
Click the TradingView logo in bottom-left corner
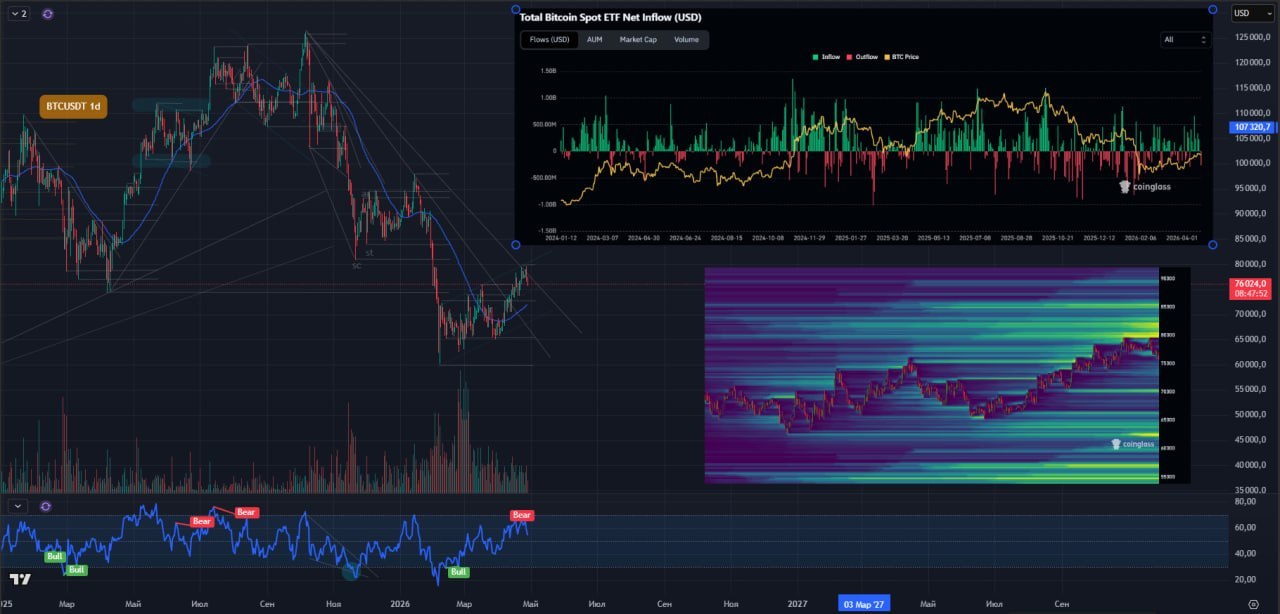19,580
